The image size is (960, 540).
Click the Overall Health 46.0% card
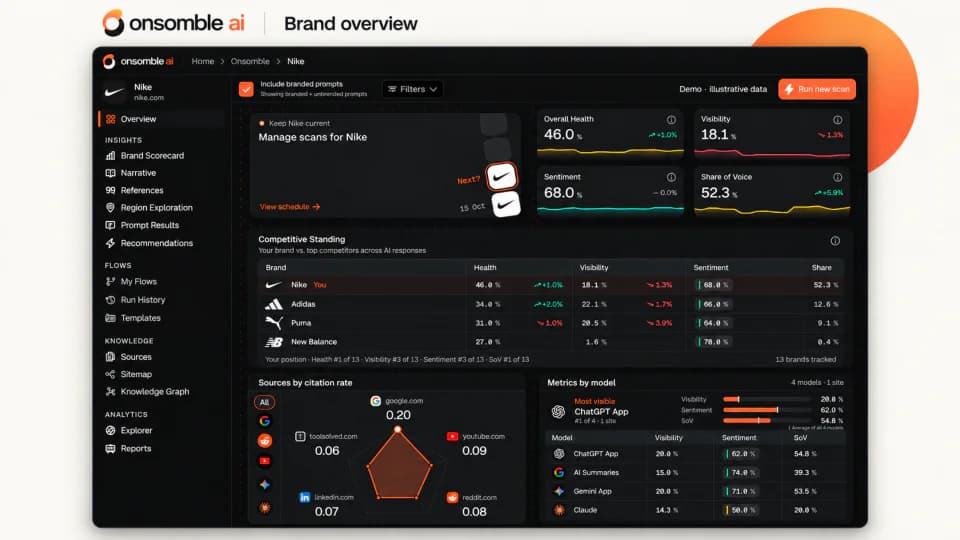[610, 134]
